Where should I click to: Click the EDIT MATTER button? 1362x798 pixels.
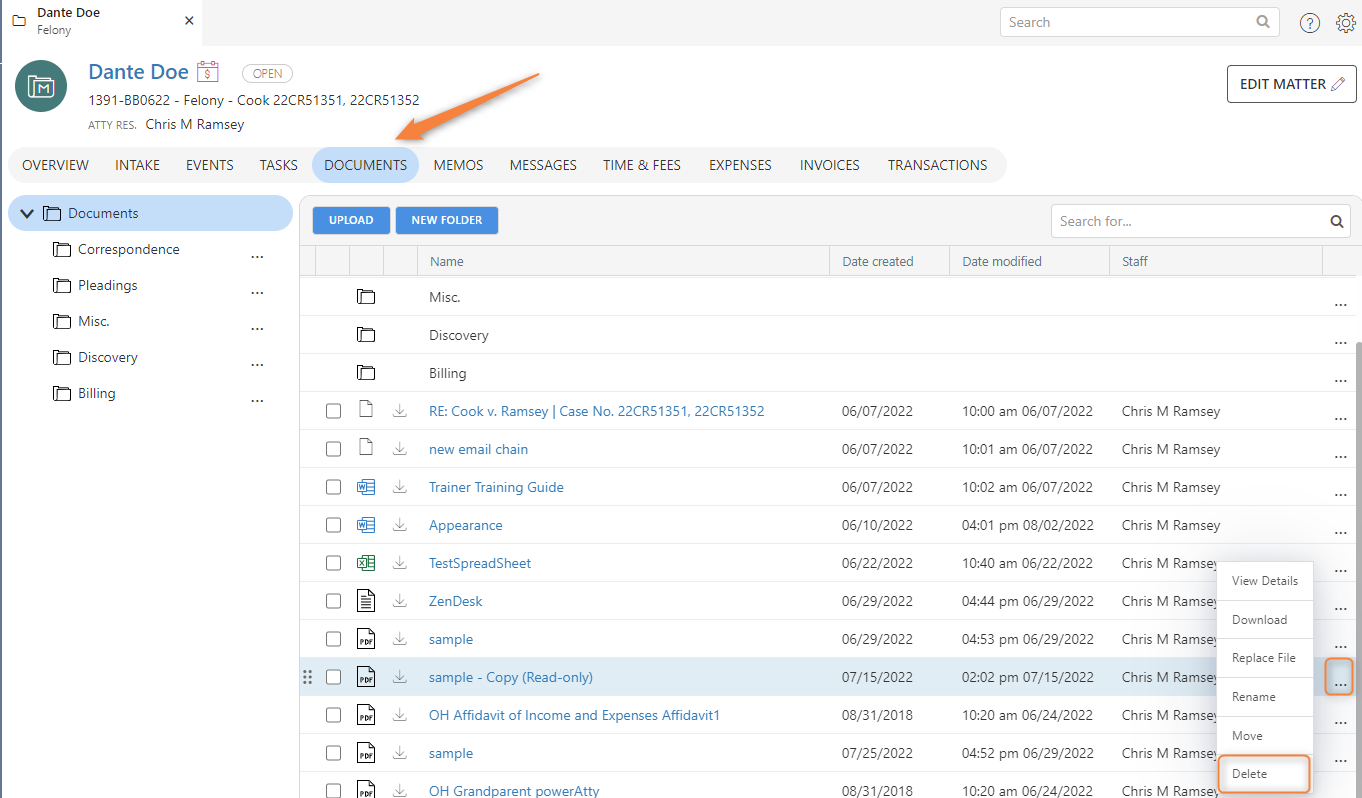[1291, 84]
